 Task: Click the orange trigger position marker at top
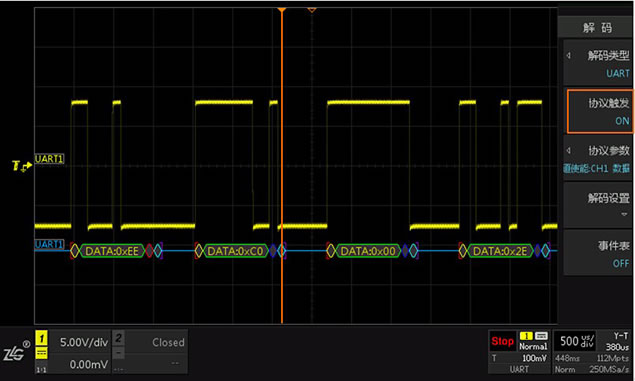[282, 9]
